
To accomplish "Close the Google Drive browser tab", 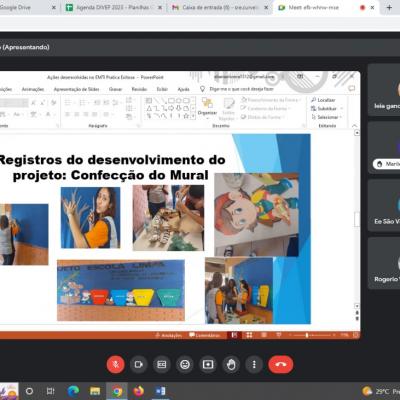I will [x=54, y=7].
